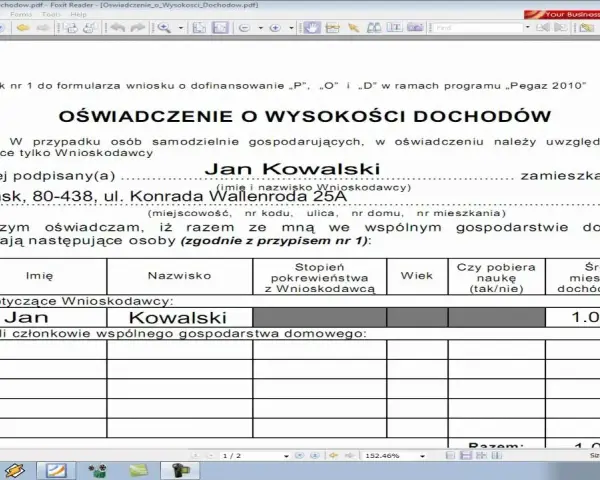Click the Your Business advertisement banner
600x480 pixels.
562,15
